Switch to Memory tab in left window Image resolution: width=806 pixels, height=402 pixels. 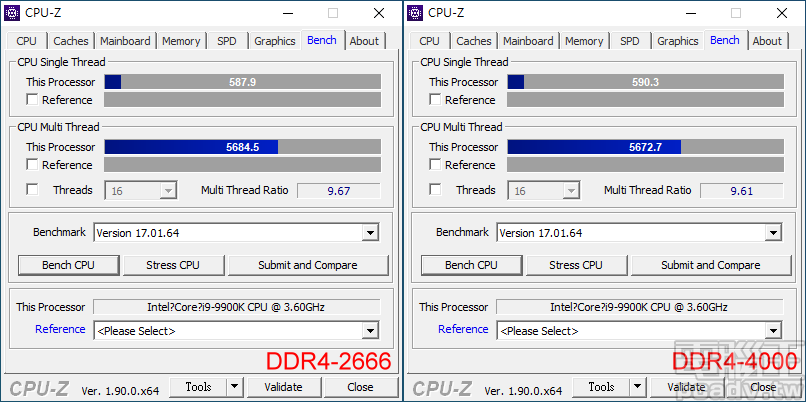[x=181, y=41]
